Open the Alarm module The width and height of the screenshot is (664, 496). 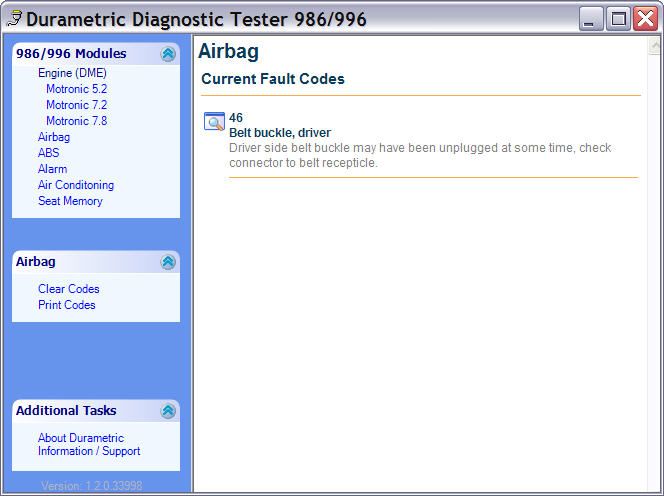(52, 169)
